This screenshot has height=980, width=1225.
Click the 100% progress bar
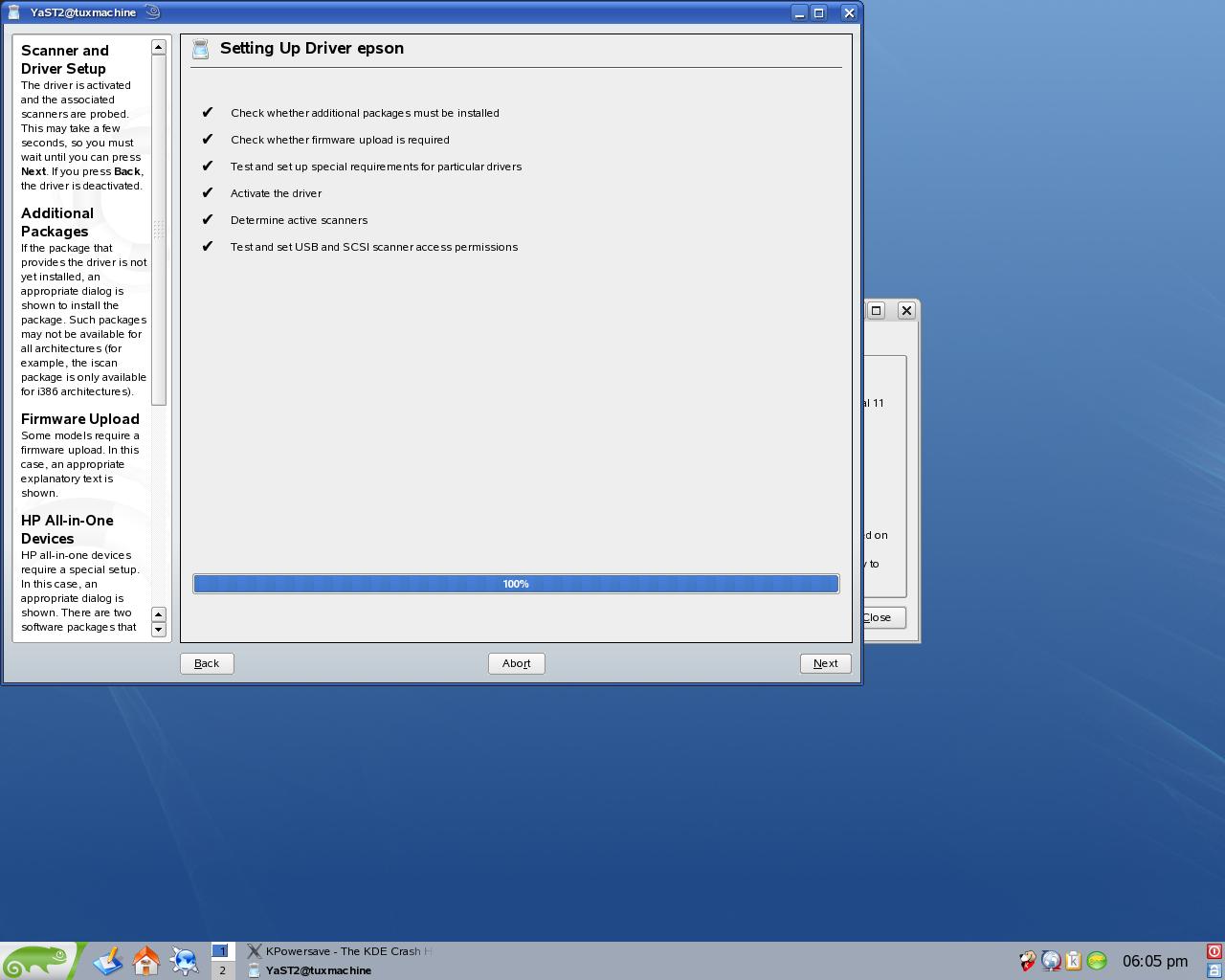516,584
